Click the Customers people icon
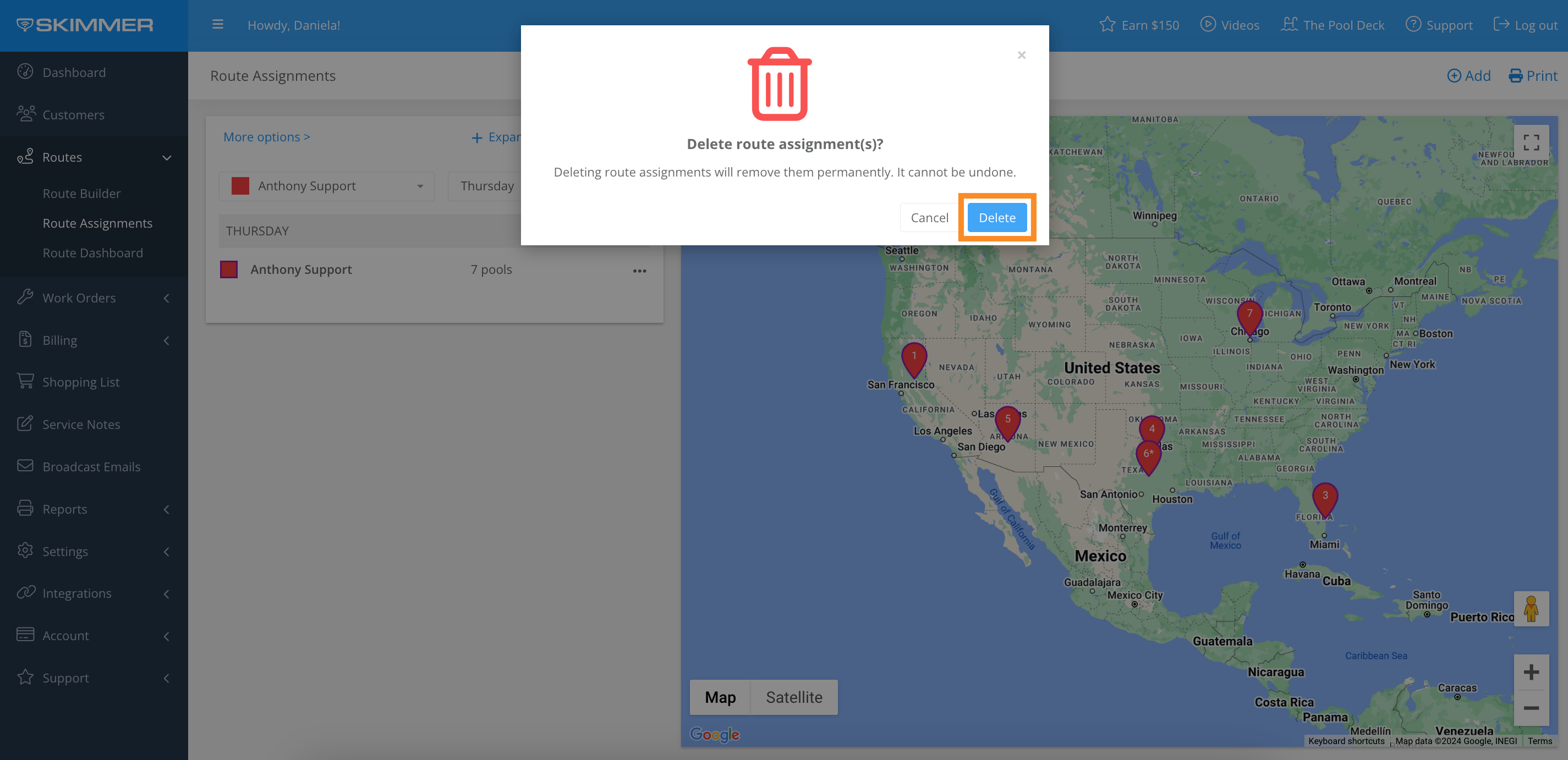The height and width of the screenshot is (760, 1568). (25, 114)
